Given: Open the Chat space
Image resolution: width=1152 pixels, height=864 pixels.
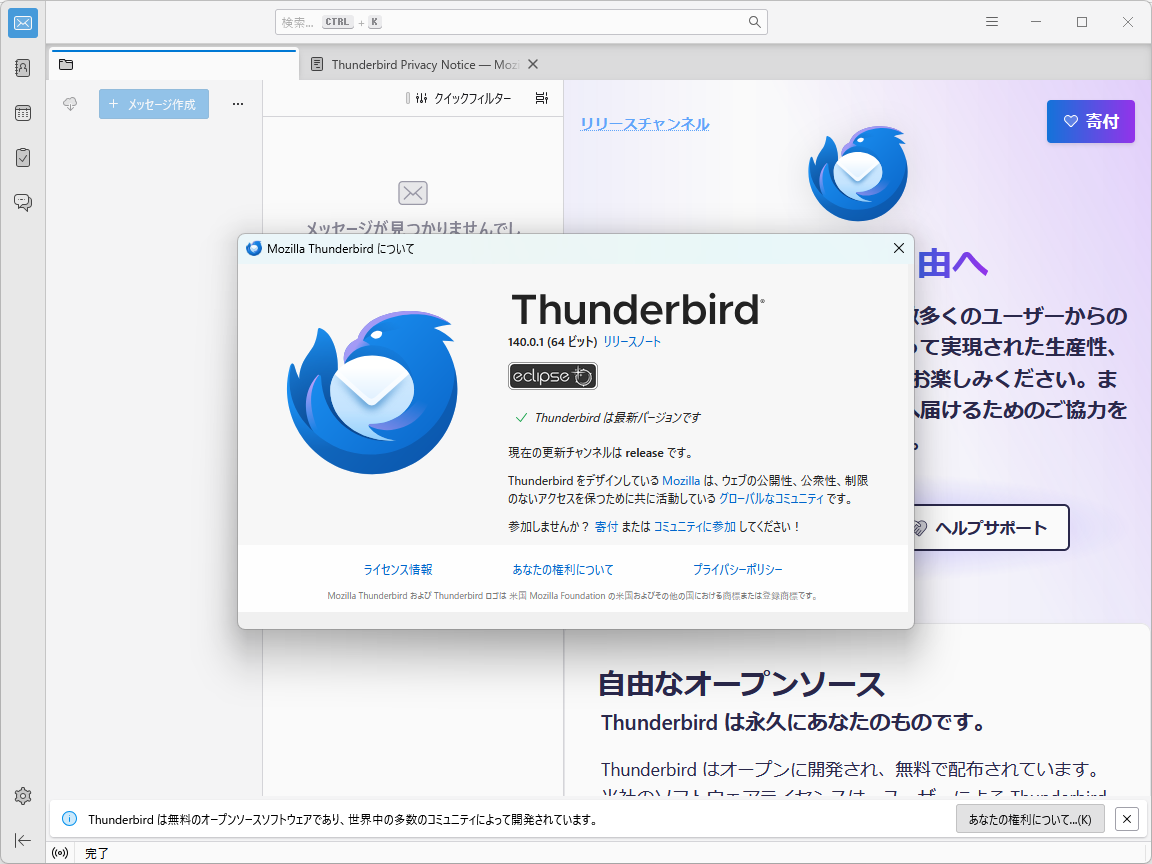Looking at the screenshot, I should click(x=22, y=202).
